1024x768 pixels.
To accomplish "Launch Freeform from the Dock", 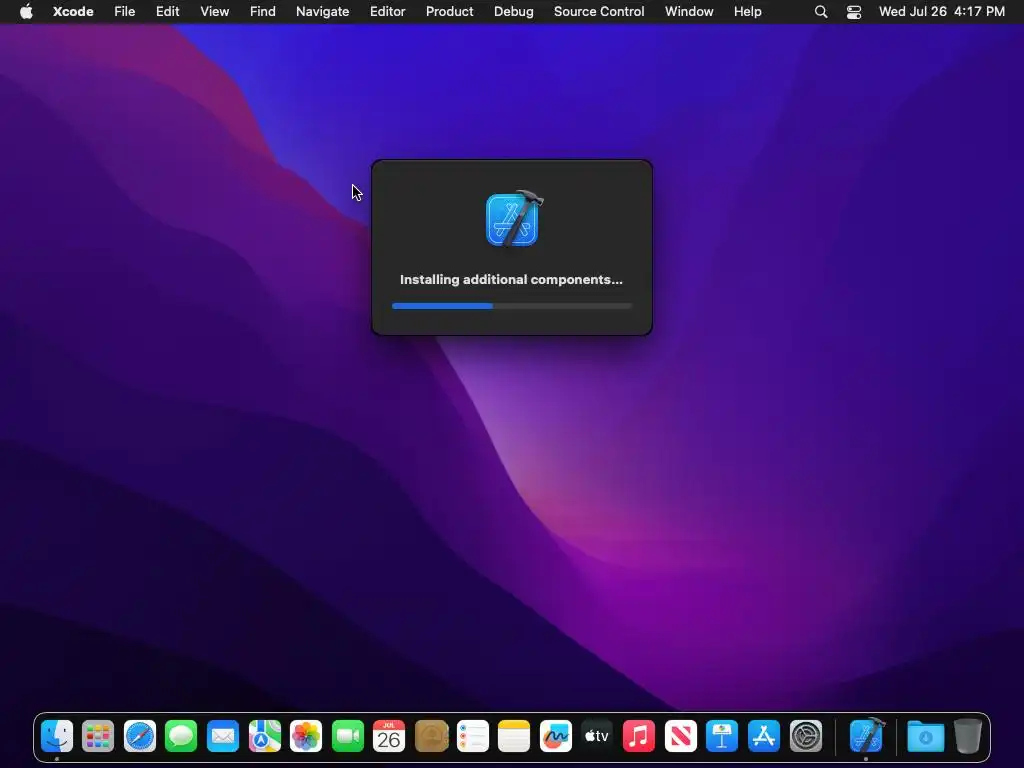I will pos(556,736).
